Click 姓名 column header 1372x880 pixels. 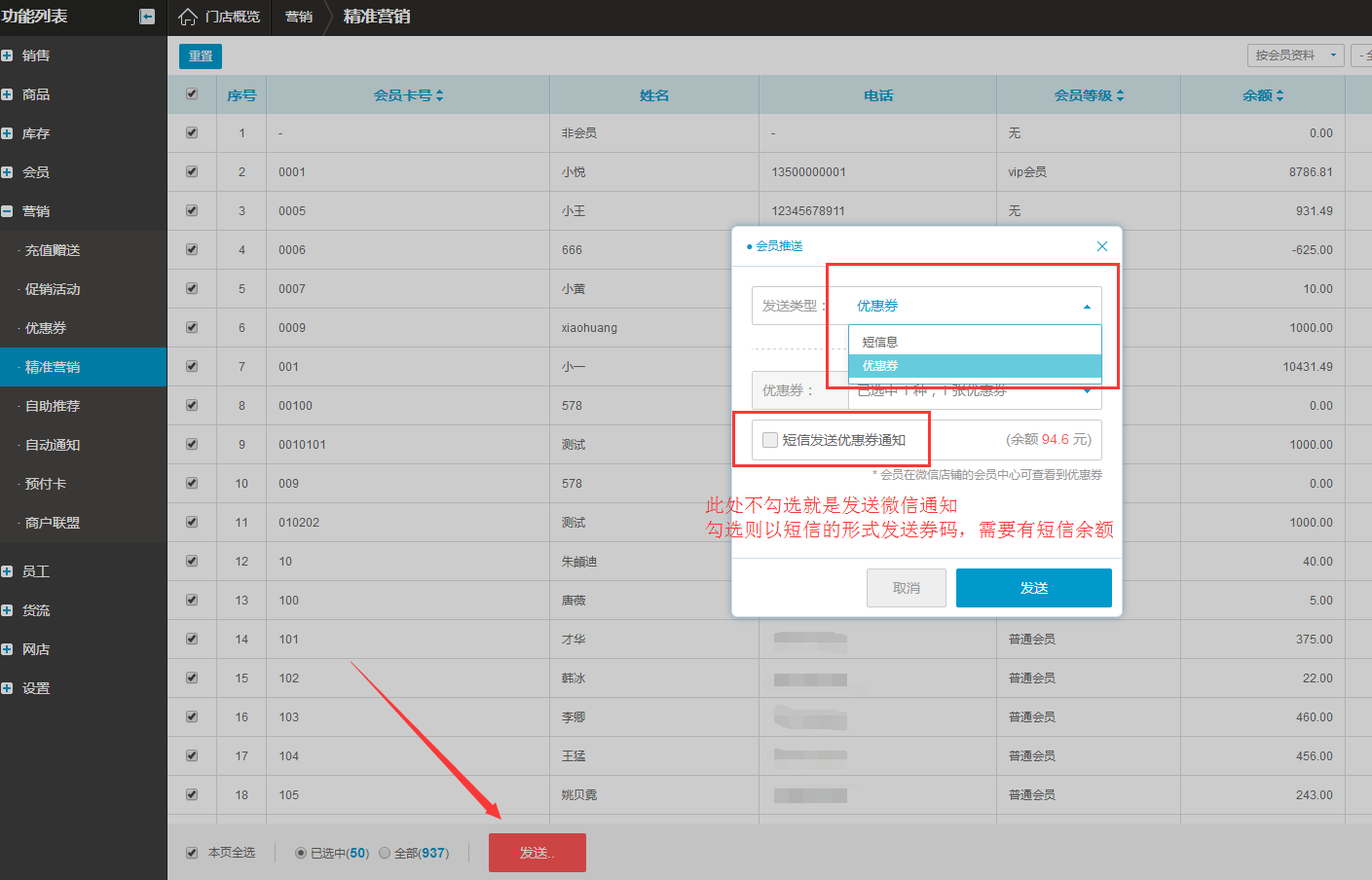654,95
